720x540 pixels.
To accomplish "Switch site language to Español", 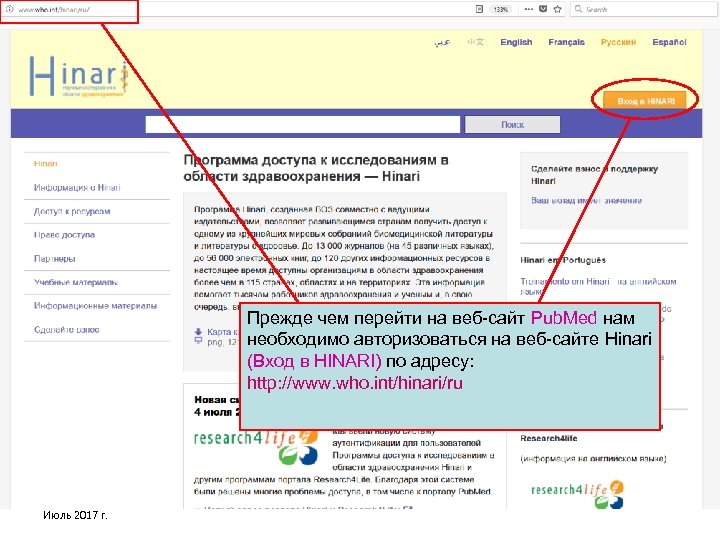I will pos(669,42).
